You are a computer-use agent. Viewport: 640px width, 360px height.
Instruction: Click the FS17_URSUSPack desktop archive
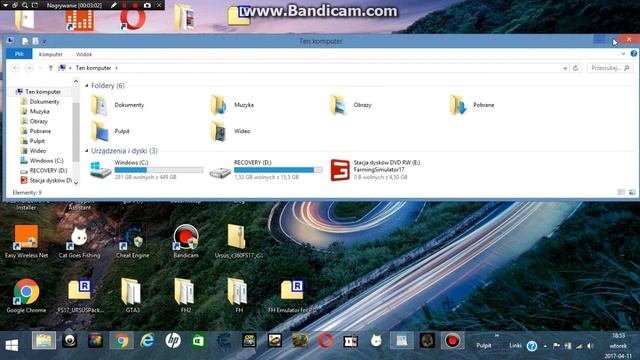(x=80, y=296)
